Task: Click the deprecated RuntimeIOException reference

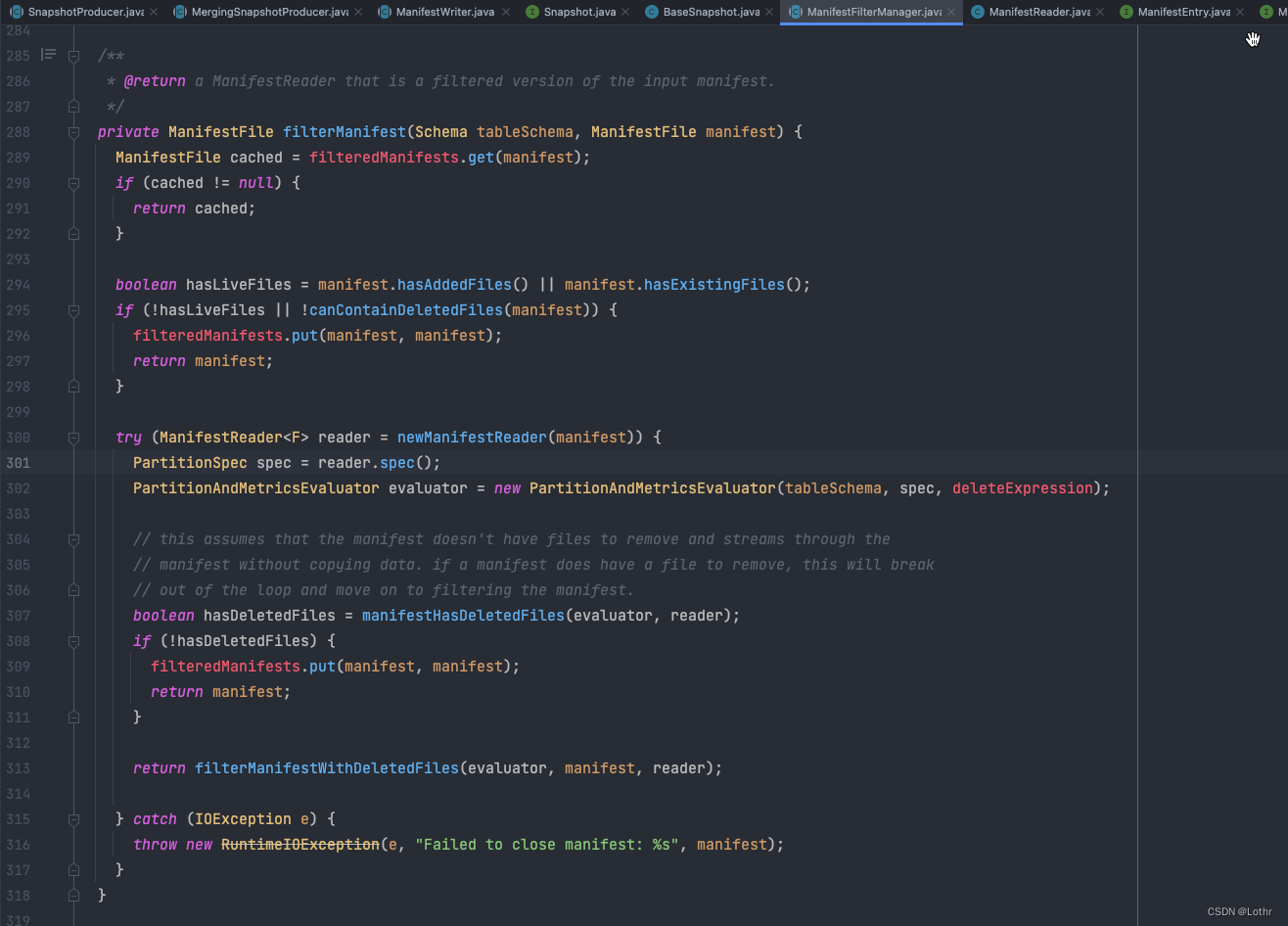Action: pyautogui.click(x=300, y=845)
